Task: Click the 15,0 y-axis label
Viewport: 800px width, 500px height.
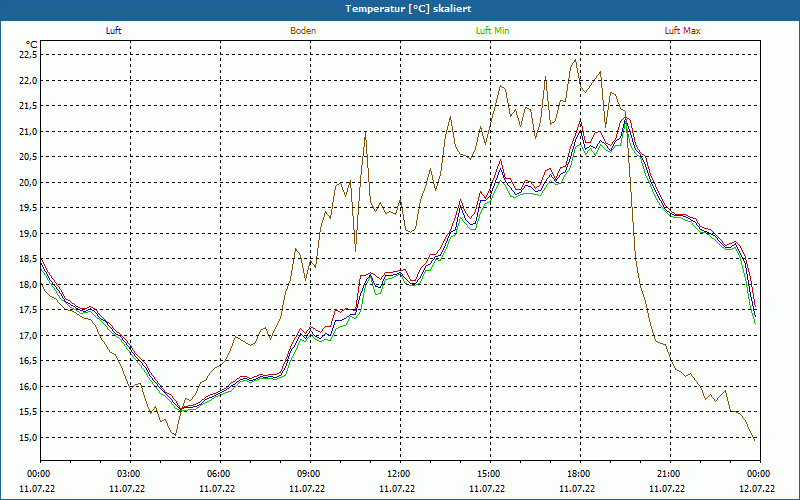Action: tap(29, 437)
